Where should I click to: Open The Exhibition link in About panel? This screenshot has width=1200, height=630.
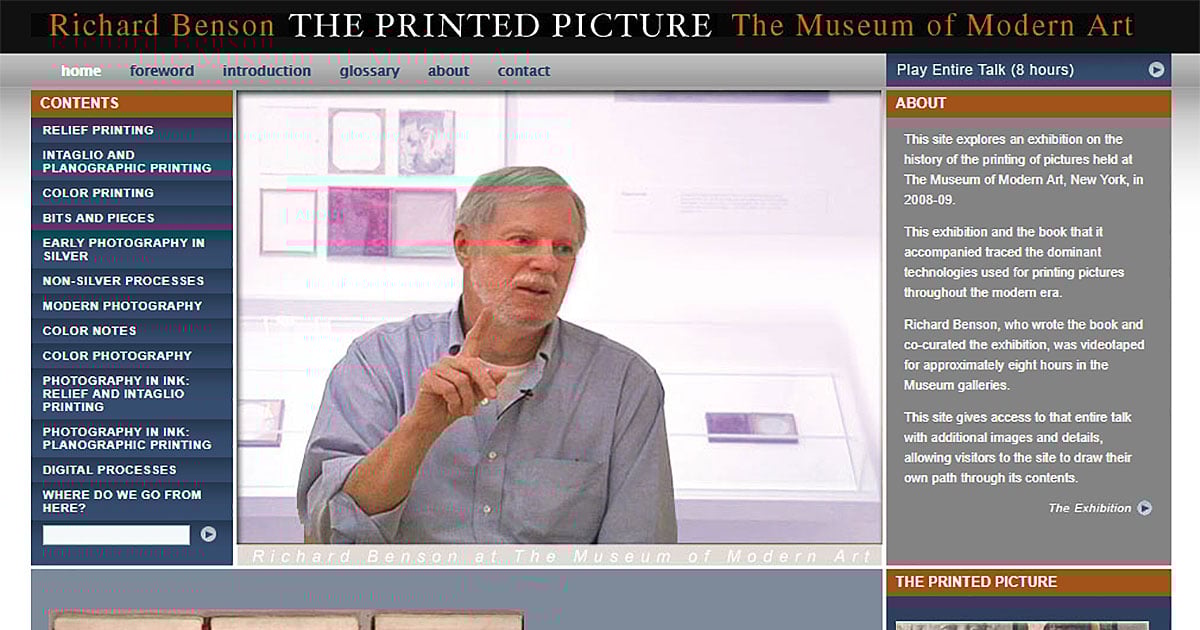[x=1089, y=508]
